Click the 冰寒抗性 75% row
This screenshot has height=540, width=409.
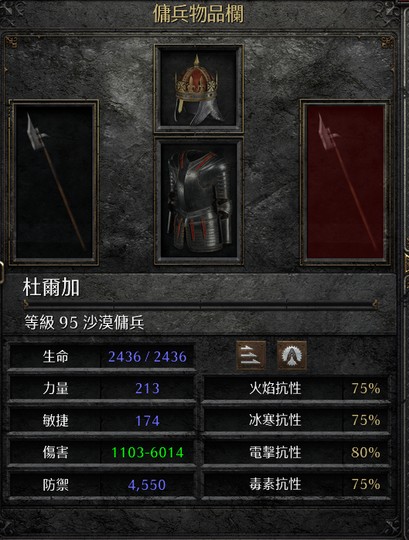point(297,420)
